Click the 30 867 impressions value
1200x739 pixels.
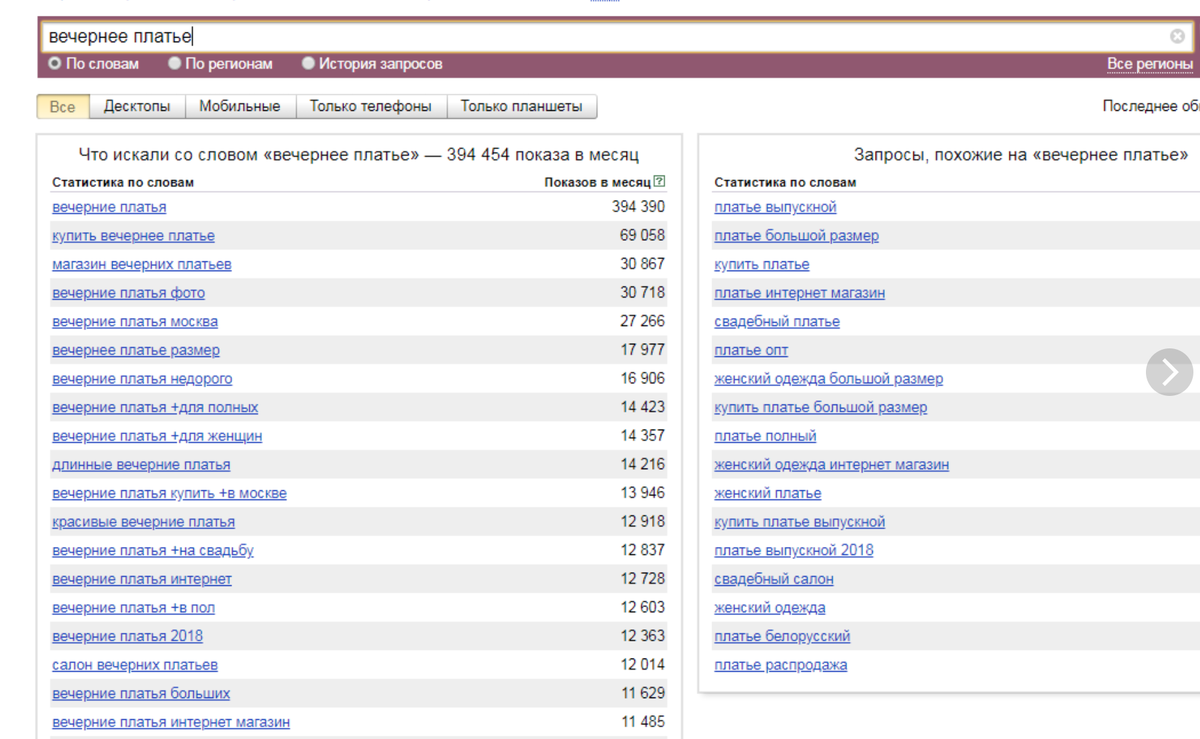(642, 264)
